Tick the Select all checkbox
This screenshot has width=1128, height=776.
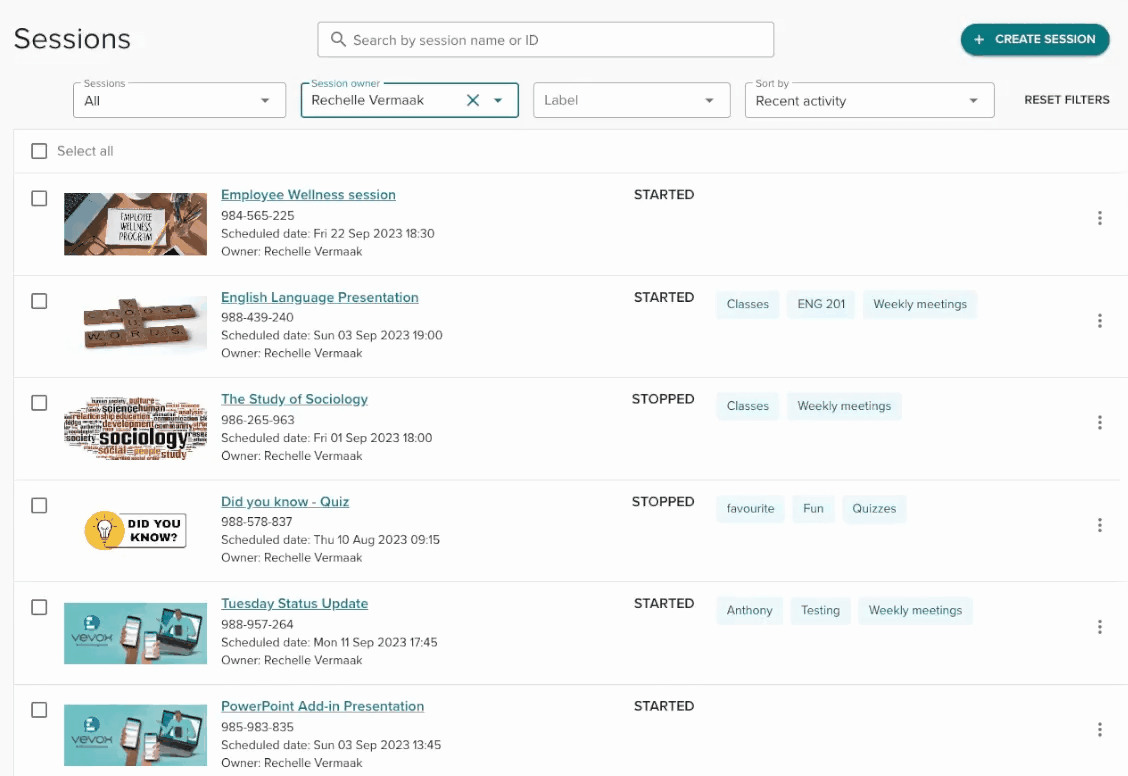(x=39, y=151)
